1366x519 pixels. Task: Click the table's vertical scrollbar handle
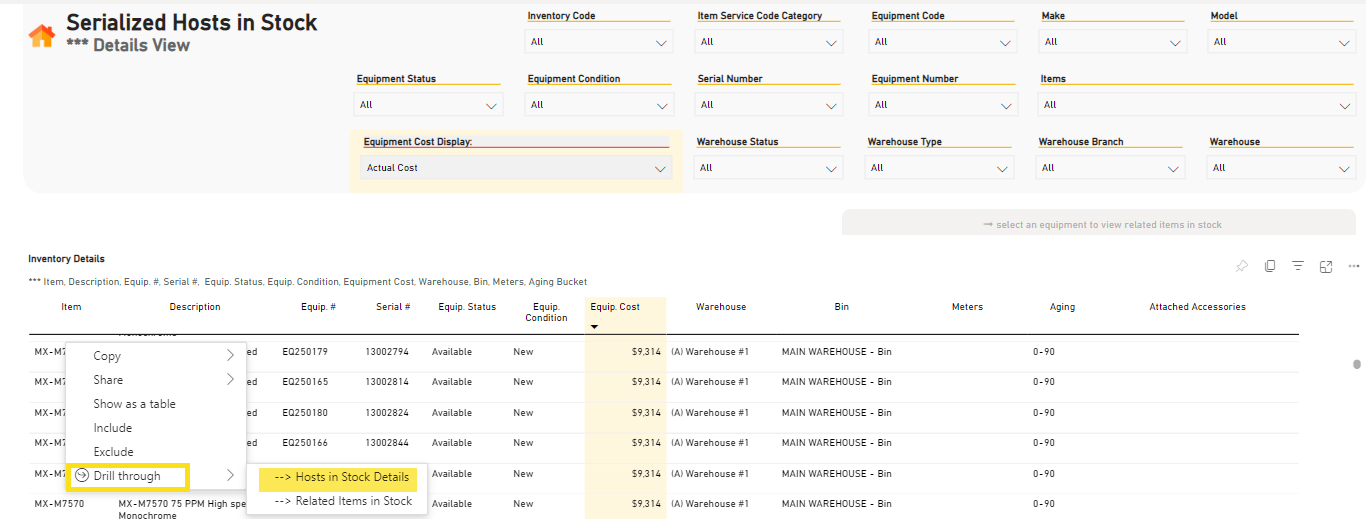(1357, 364)
